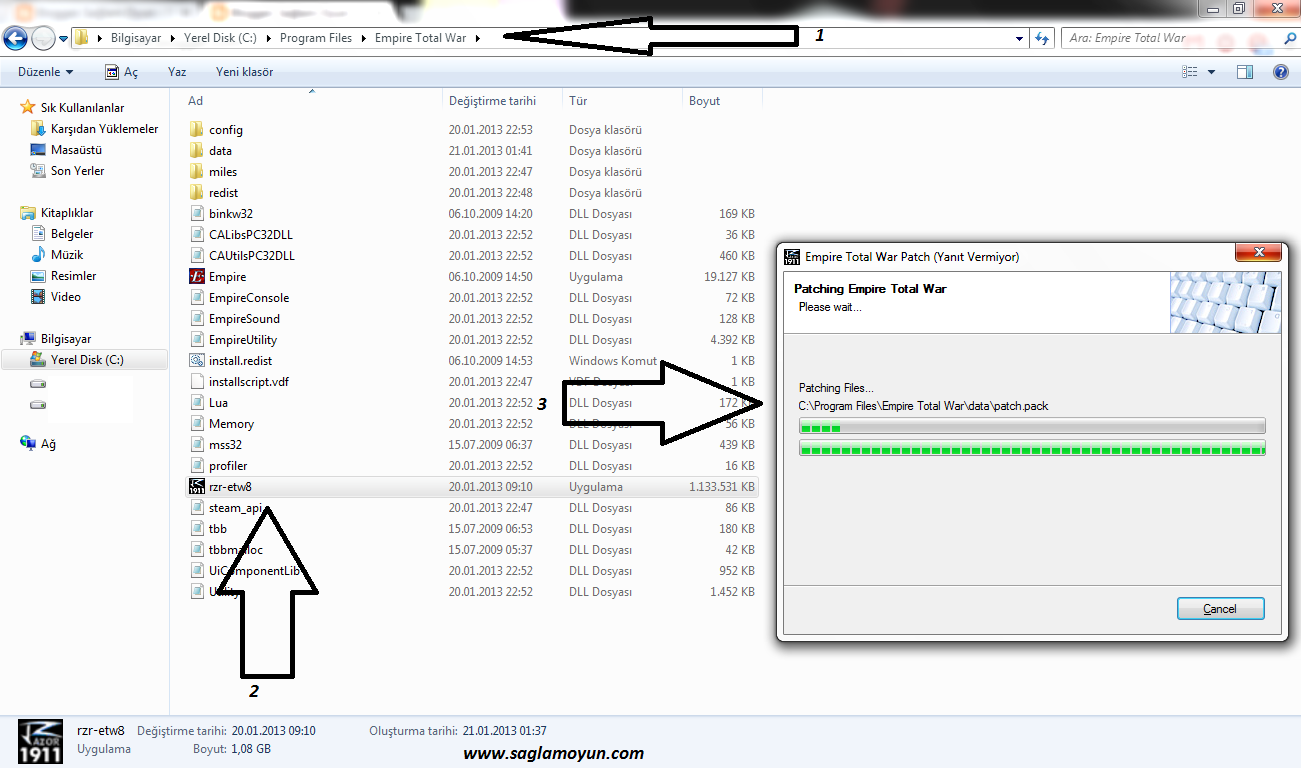The width and height of the screenshot is (1301, 771).
Task: Click the Lua file name
Action: 218,402
